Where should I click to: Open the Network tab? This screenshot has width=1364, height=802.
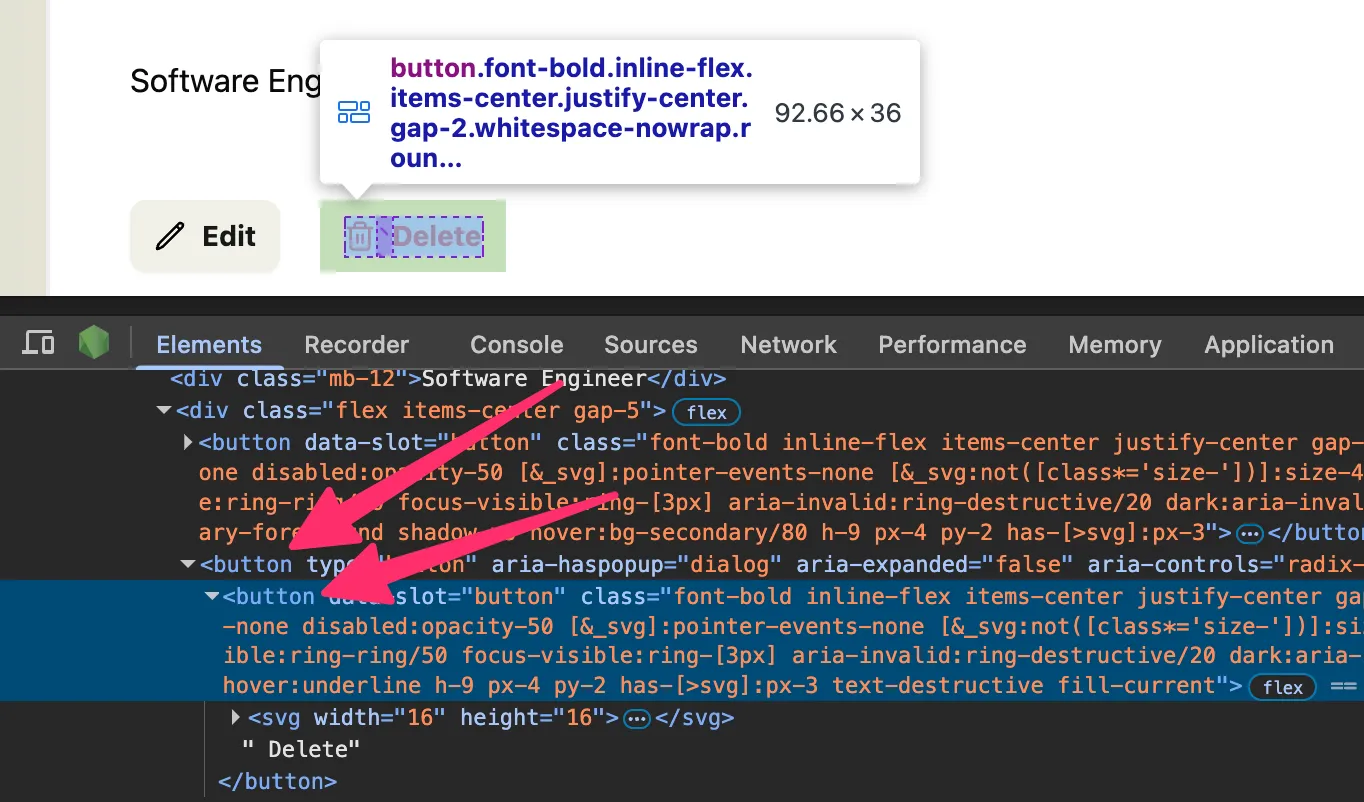[x=788, y=345]
